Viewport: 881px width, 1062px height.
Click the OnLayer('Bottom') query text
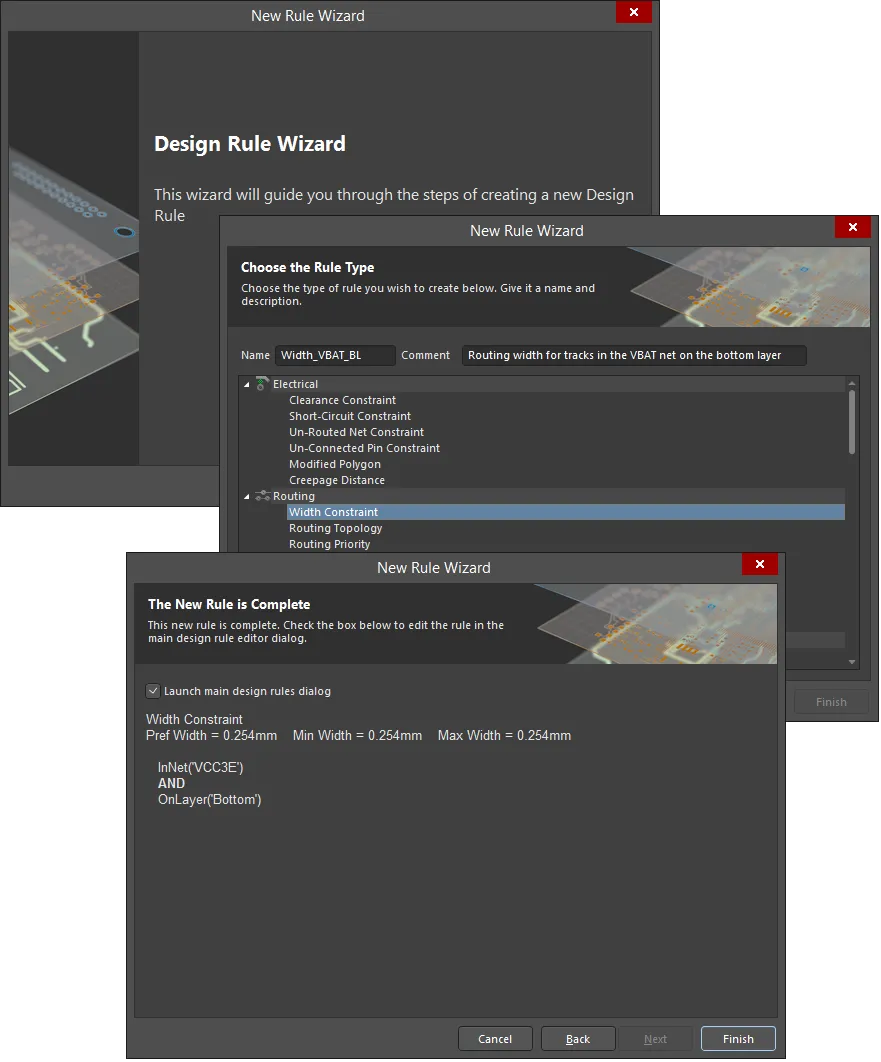(x=209, y=799)
